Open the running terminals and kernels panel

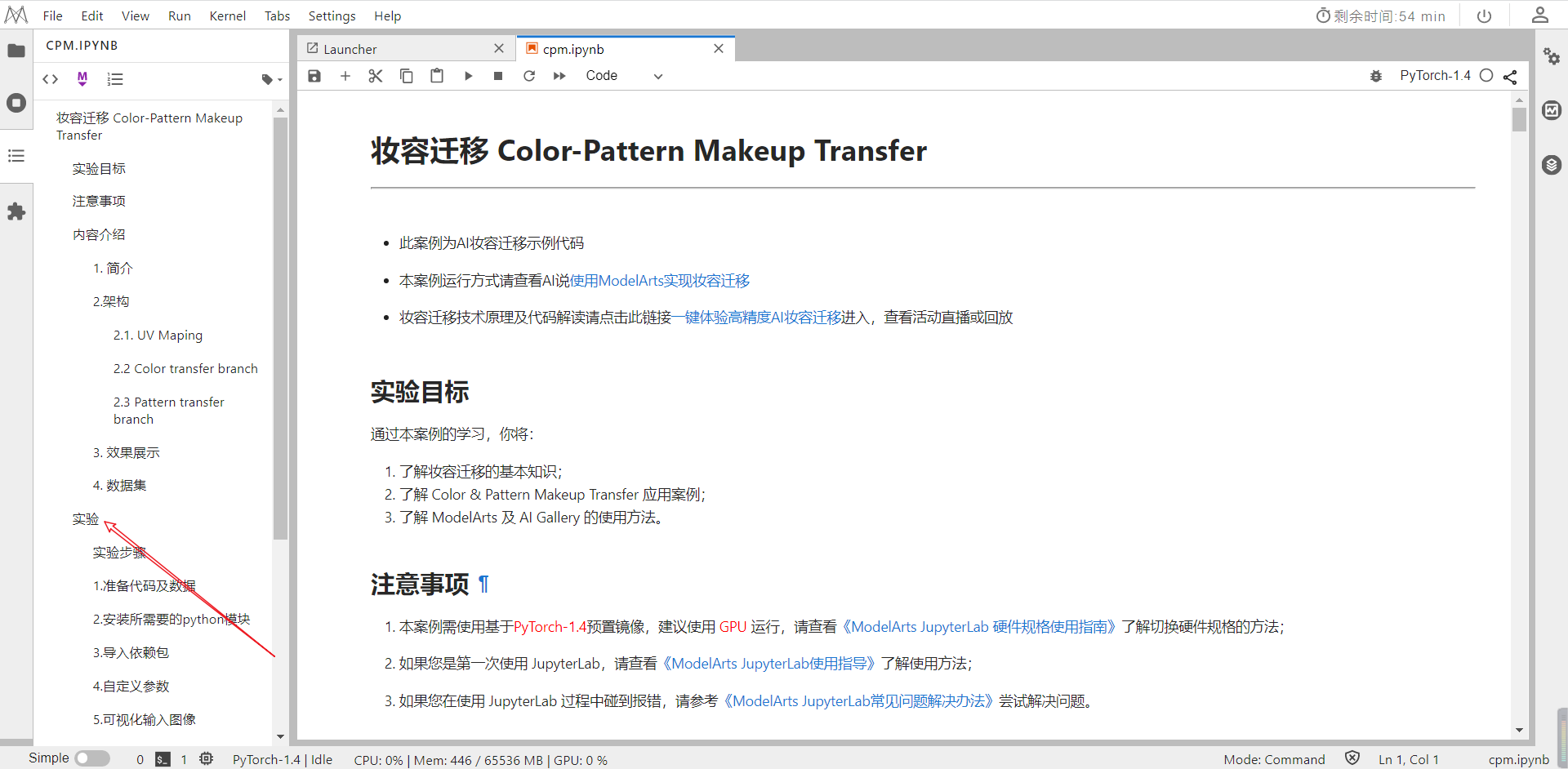click(16, 103)
